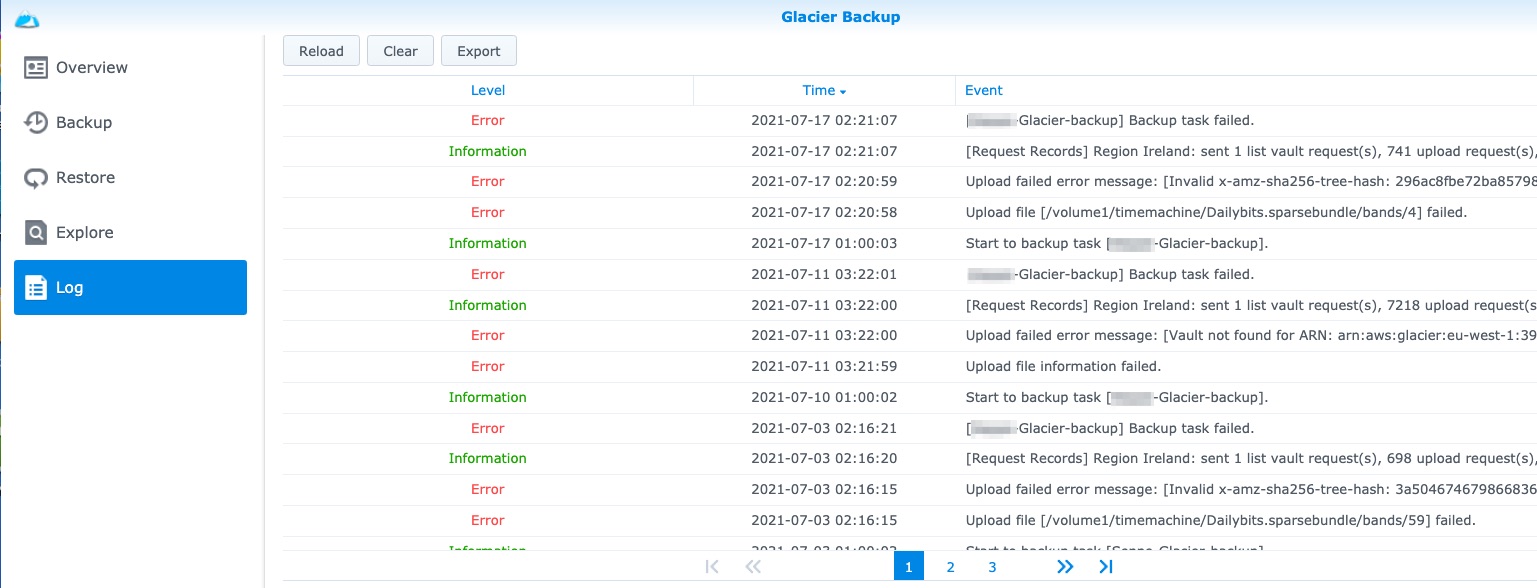
Task: Click the Backup clock-arrow icon
Action: click(x=36, y=123)
